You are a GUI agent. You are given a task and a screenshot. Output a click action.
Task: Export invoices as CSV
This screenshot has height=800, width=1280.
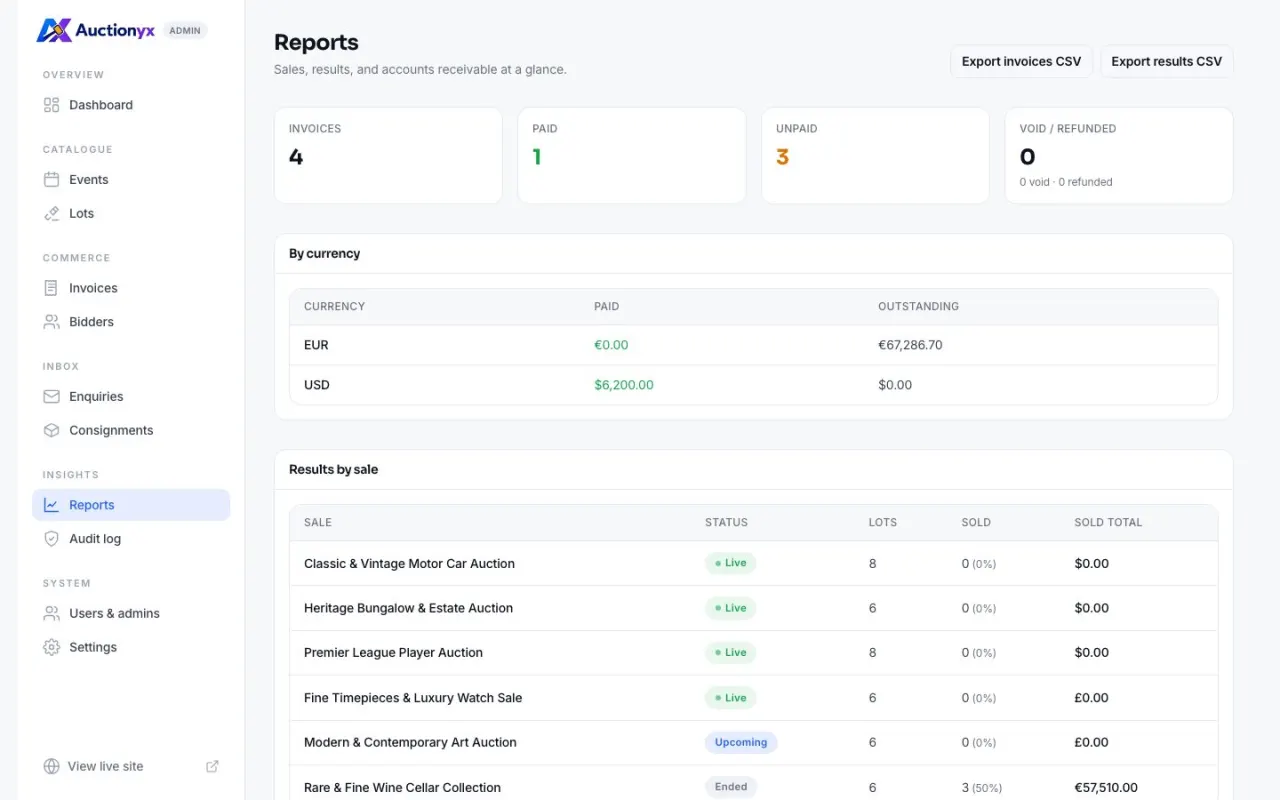click(x=1021, y=62)
